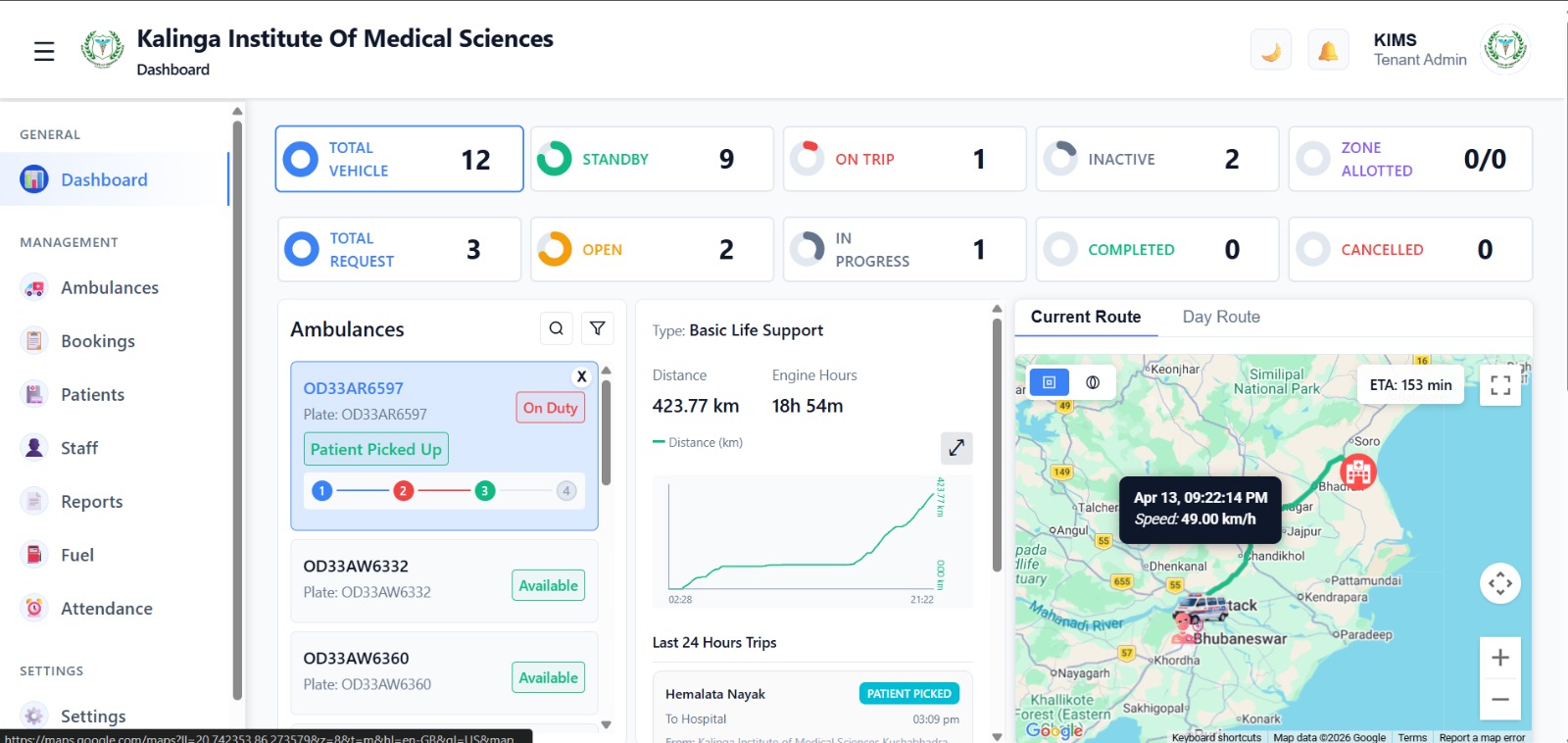Click the Bookings clipboard icon
The height and width of the screenshot is (743, 1568).
[34, 340]
